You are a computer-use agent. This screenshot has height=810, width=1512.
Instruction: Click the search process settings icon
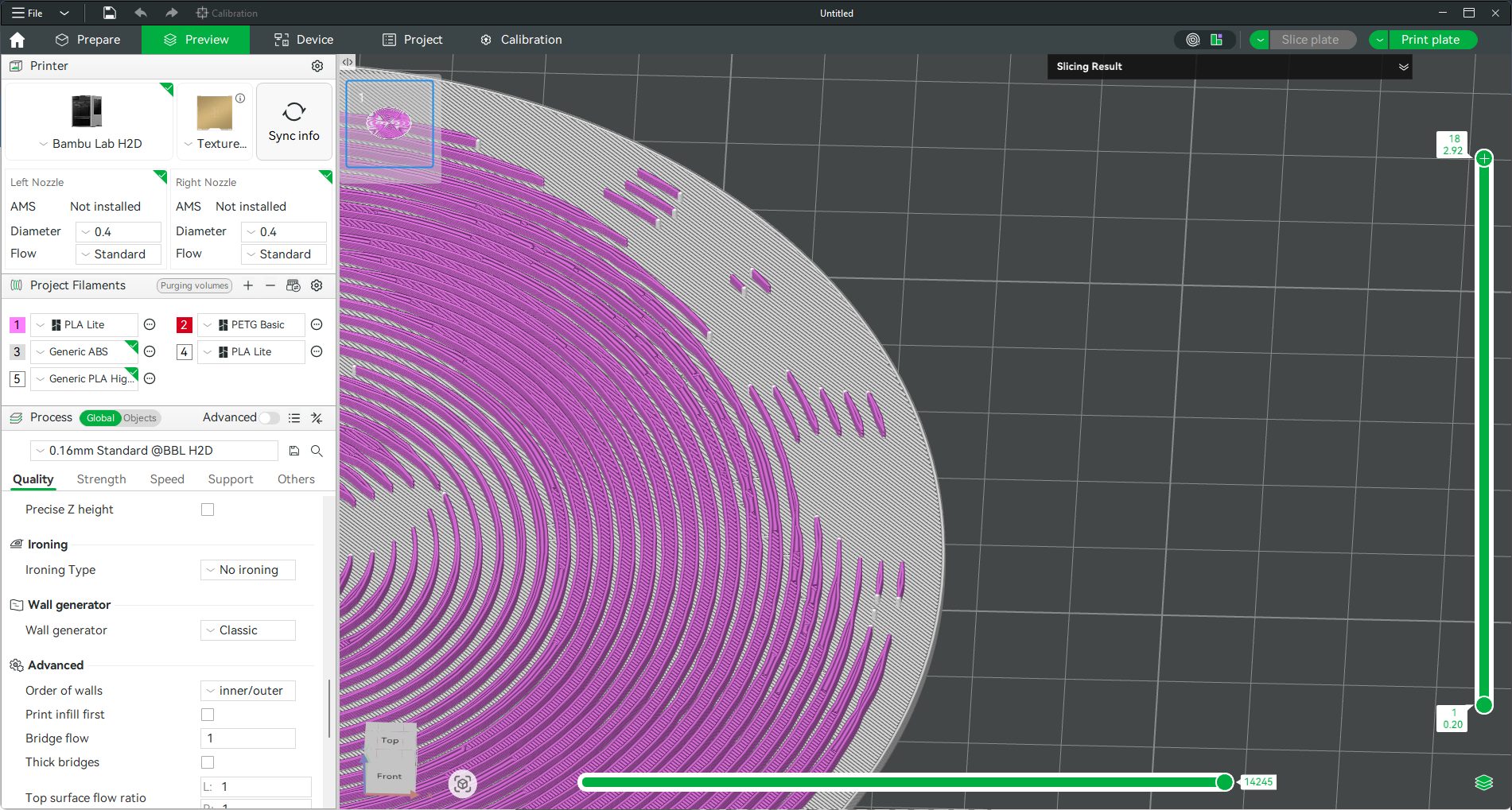(x=317, y=451)
